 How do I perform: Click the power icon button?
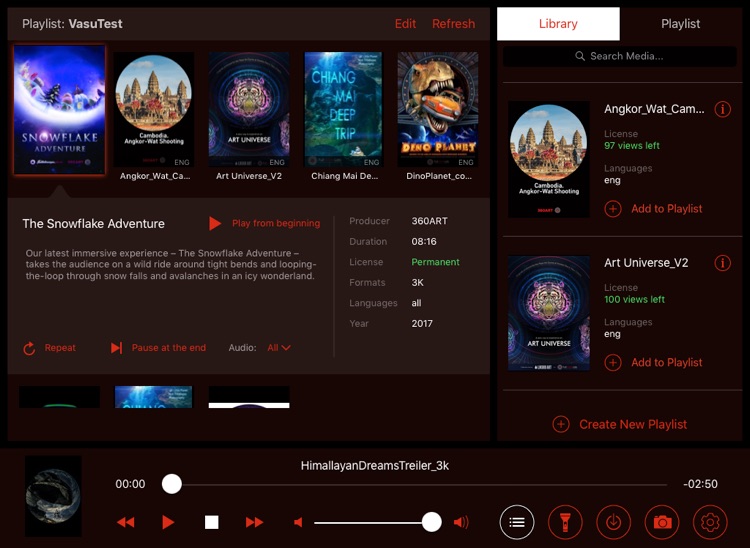tap(614, 522)
